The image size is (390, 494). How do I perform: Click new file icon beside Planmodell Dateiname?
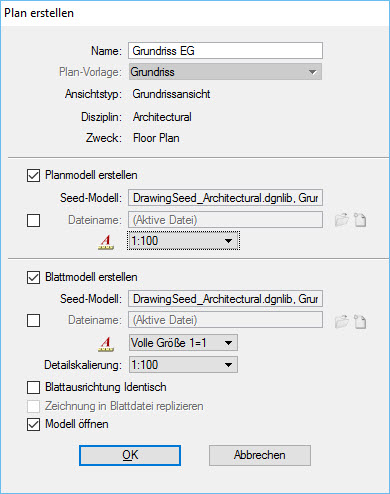click(x=360, y=220)
